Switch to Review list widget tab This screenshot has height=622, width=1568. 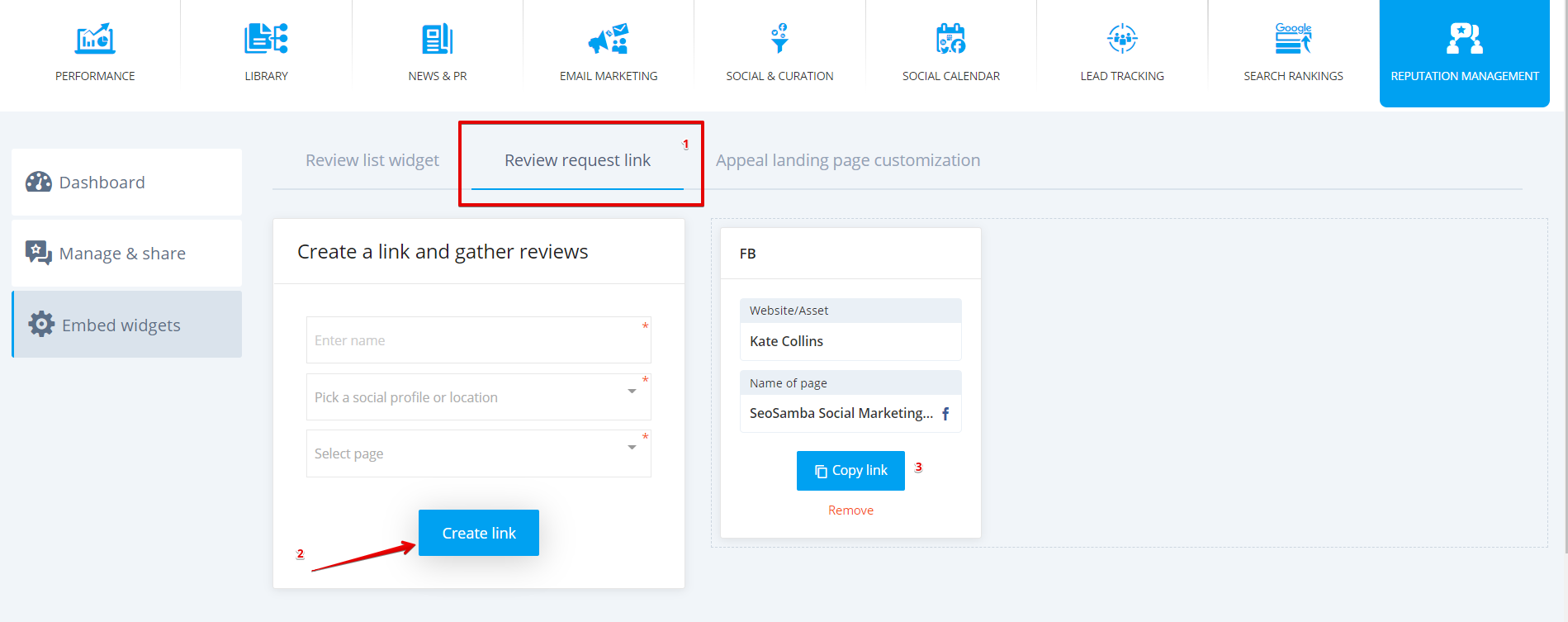(372, 160)
